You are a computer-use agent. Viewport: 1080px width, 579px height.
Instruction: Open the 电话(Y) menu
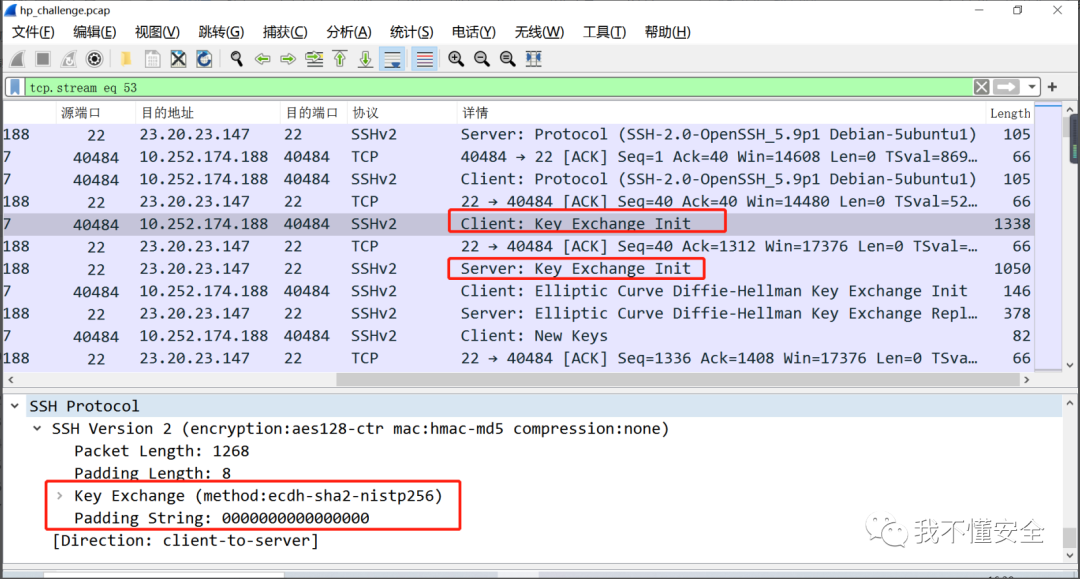point(474,32)
